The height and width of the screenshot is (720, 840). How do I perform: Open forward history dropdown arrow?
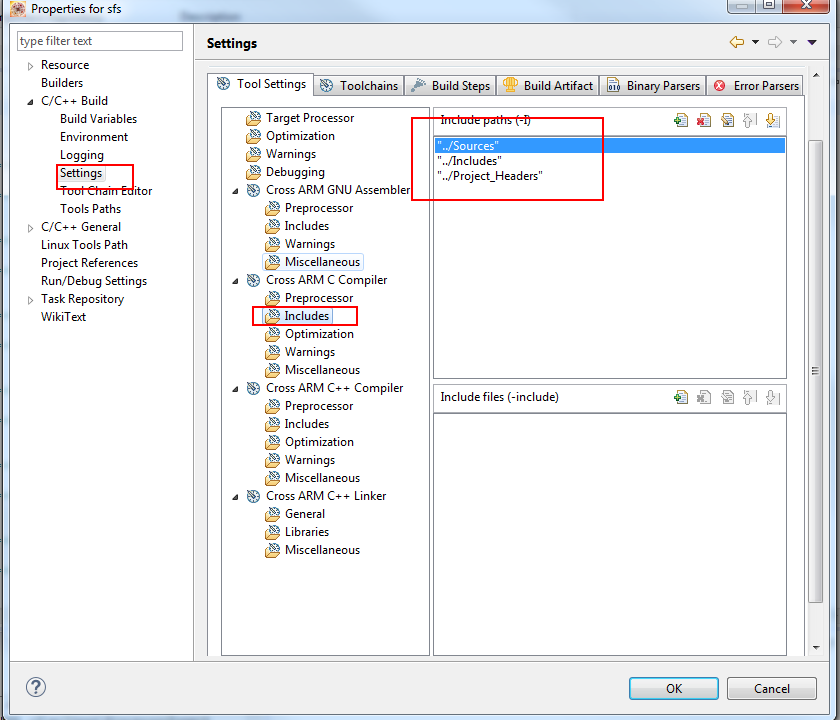pyautogui.click(x=793, y=42)
